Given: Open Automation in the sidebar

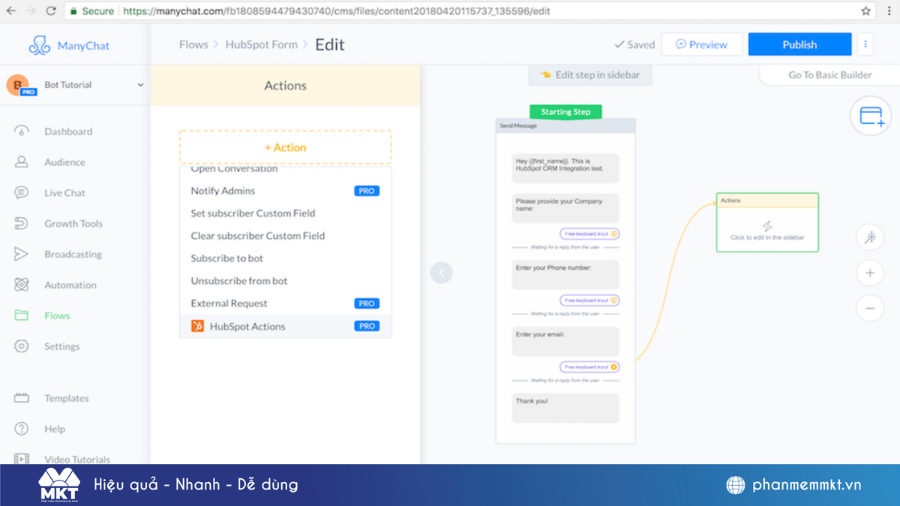Looking at the screenshot, I should click(x=70, y=285).
